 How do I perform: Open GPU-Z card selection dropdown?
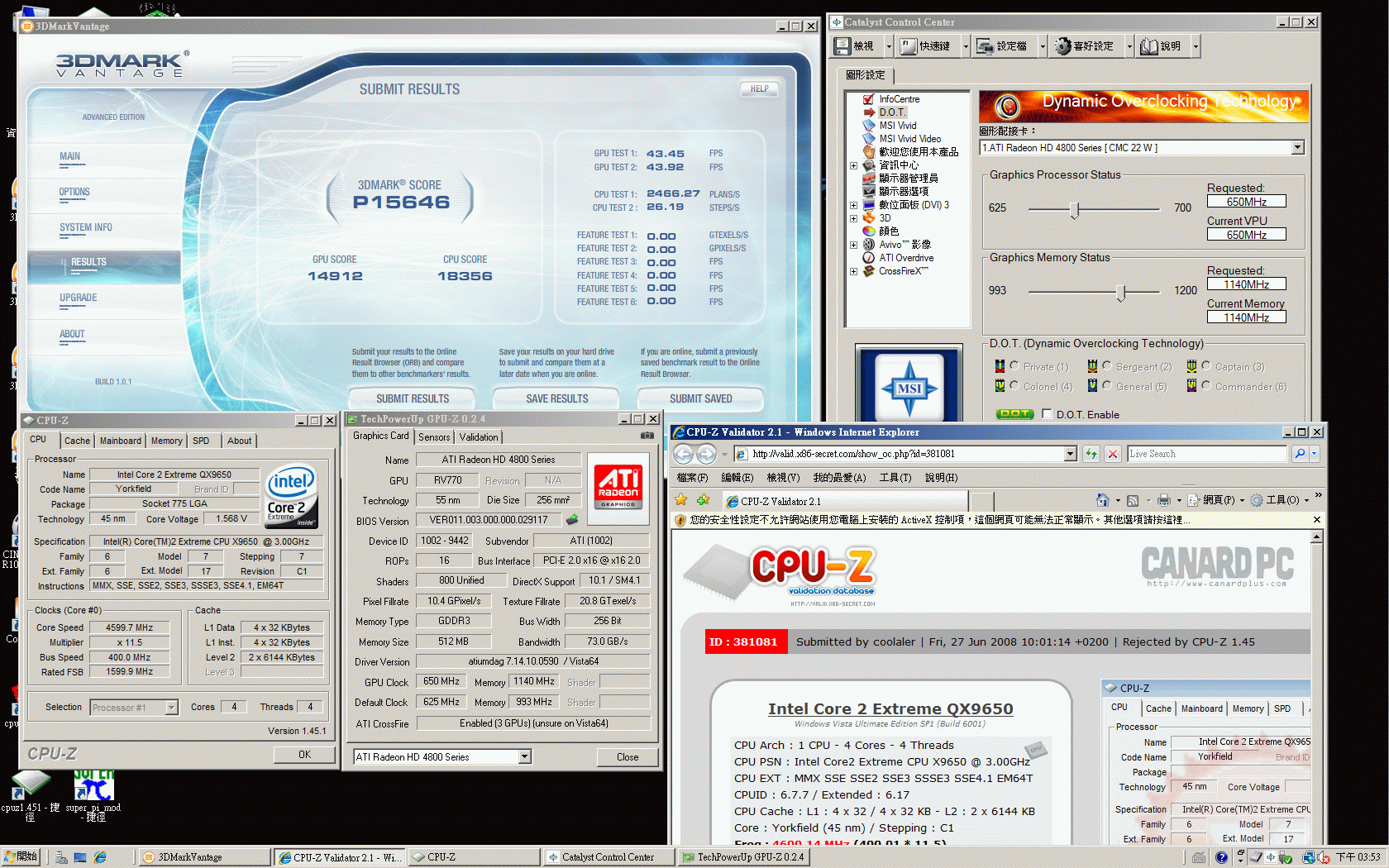point(524,756)
